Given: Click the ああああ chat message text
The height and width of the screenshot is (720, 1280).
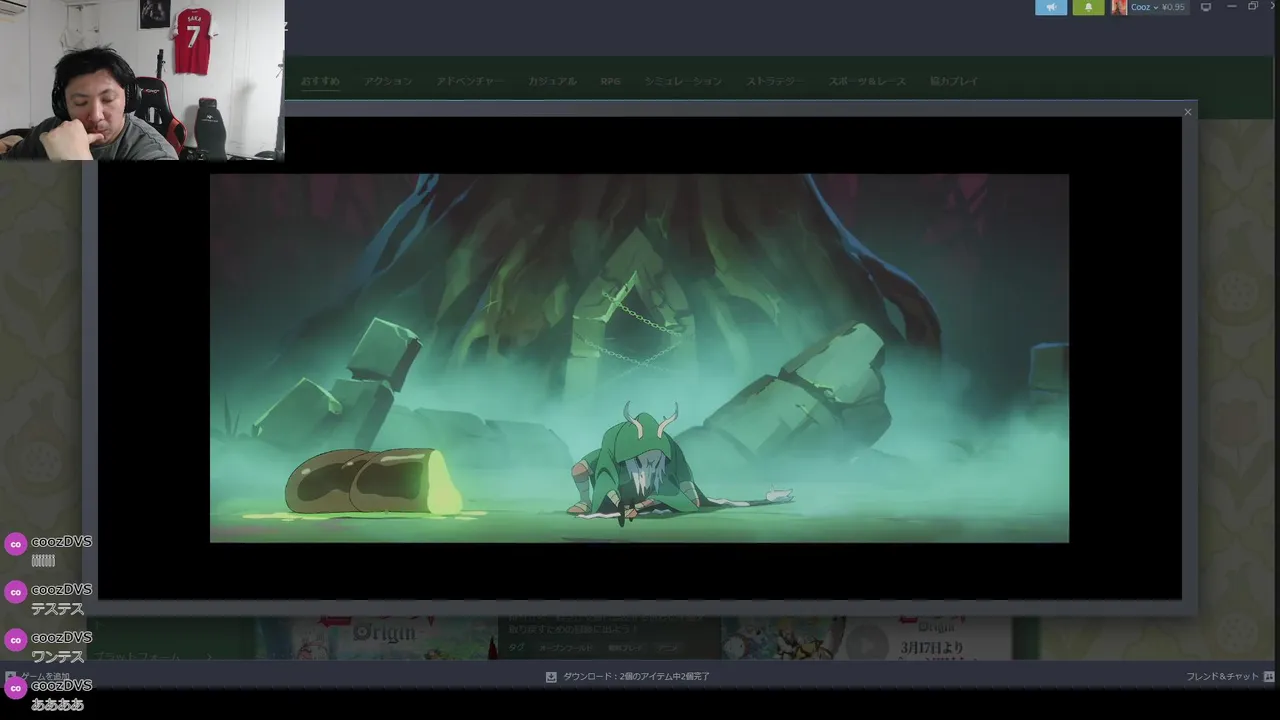Looking at the screenshot, I should pos(57,705).
